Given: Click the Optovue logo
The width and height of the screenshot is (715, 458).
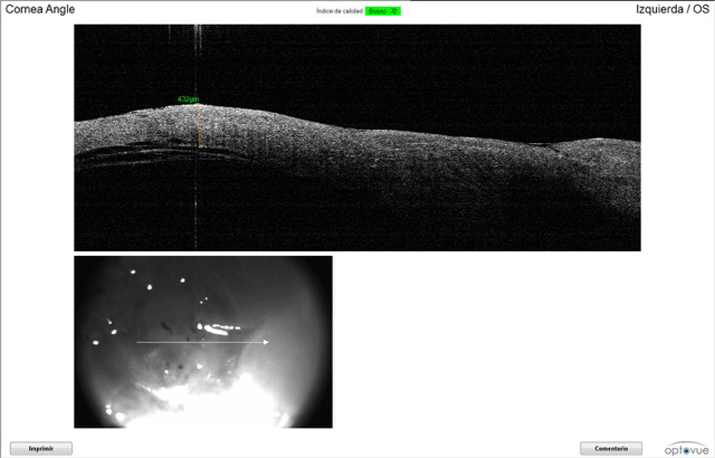Looking at the screenshot, I should pos(687,448).
